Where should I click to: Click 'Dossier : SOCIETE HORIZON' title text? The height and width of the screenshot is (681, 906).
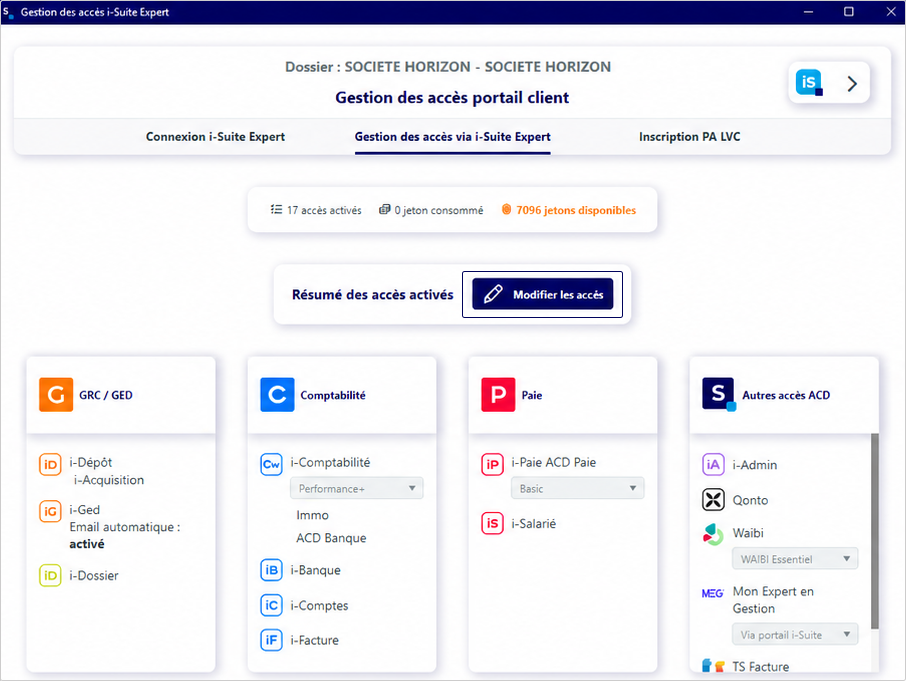(x=448, y=67)
